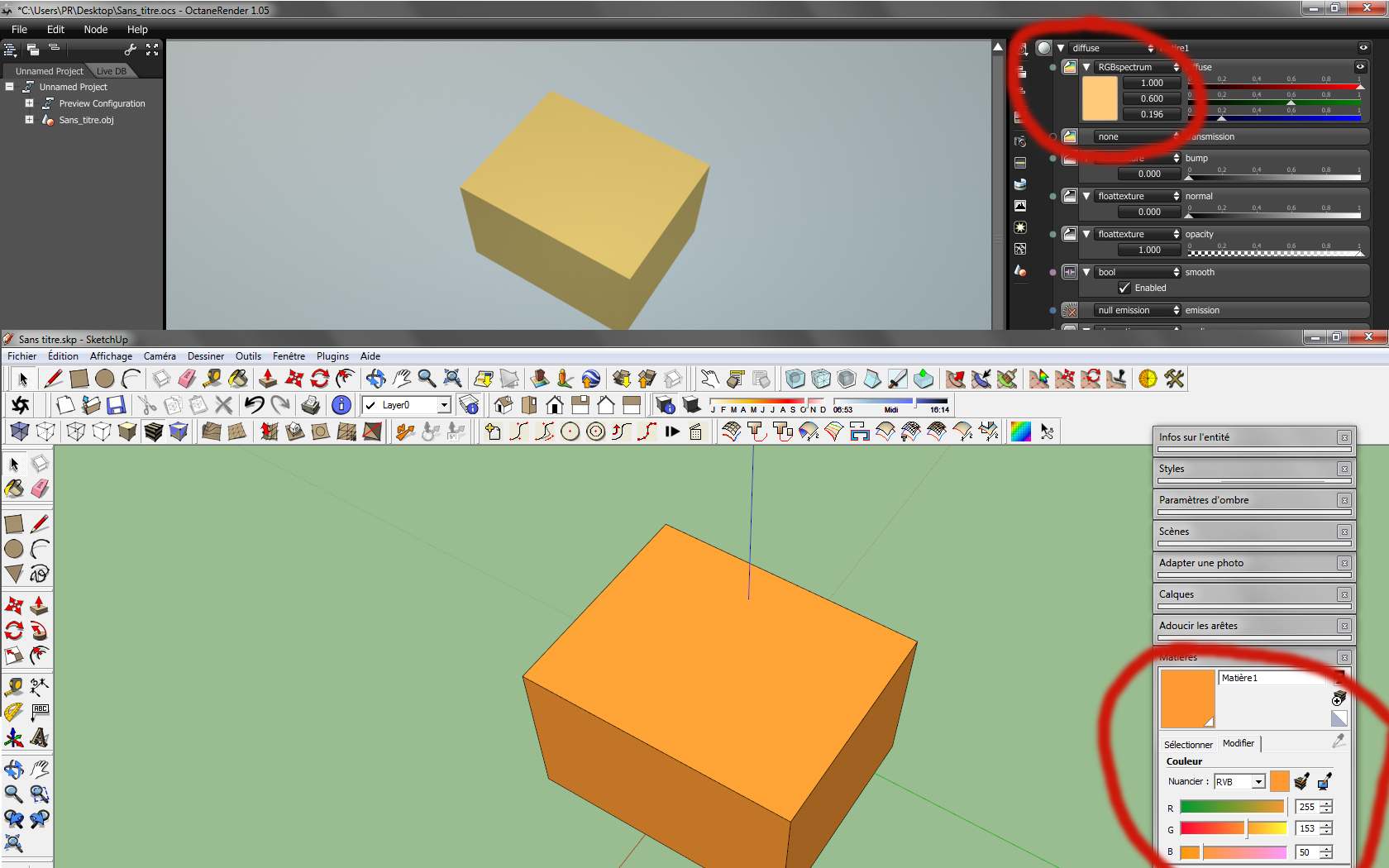Screen dimensions: 1389x868
Task: Open the Node menu in OctaneRender
Action: [96, 29]
